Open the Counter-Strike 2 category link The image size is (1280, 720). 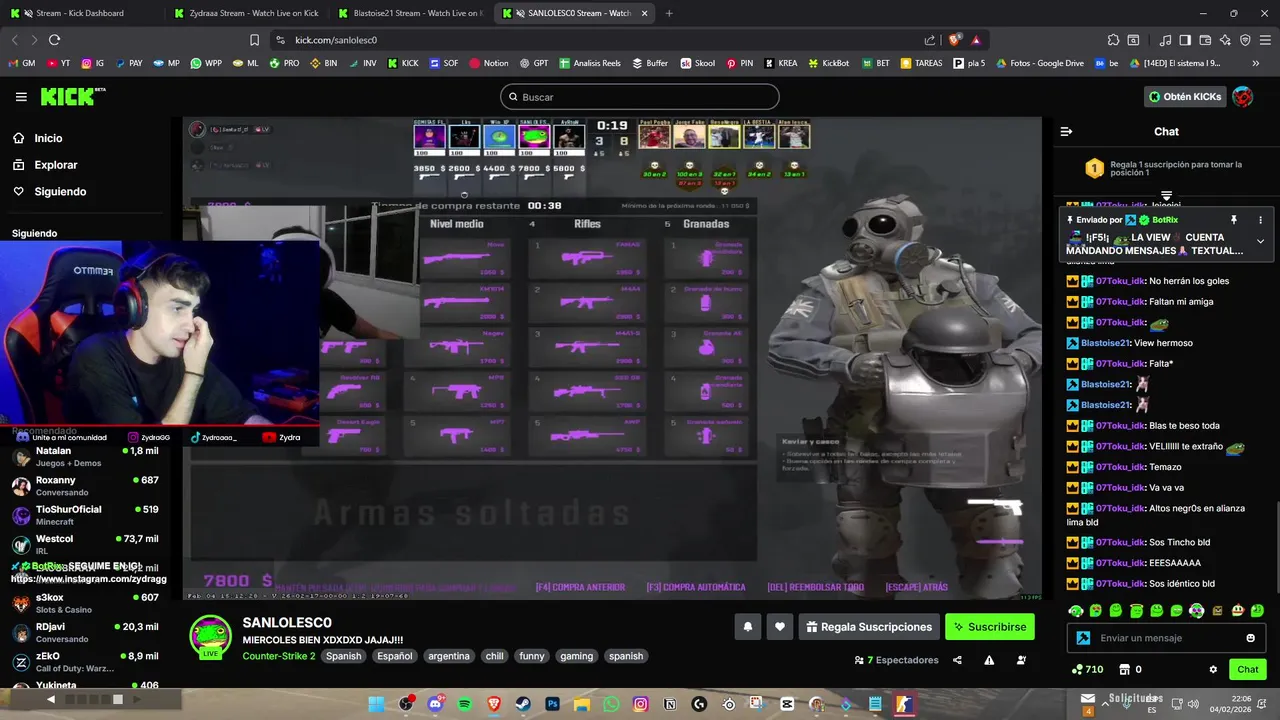(x=279, y=656)
